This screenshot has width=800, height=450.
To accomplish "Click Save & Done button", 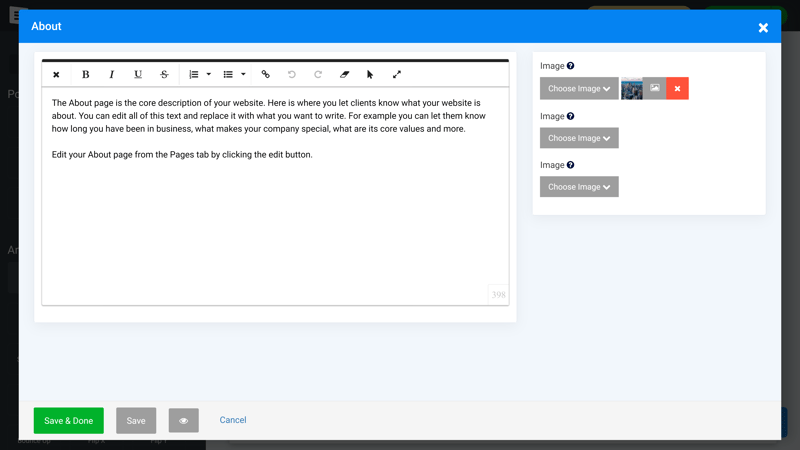I will [68, 421].
